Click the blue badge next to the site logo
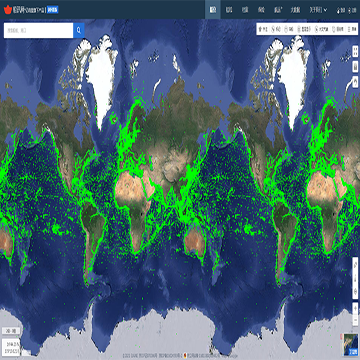The image size is (360, 360). 52,10
